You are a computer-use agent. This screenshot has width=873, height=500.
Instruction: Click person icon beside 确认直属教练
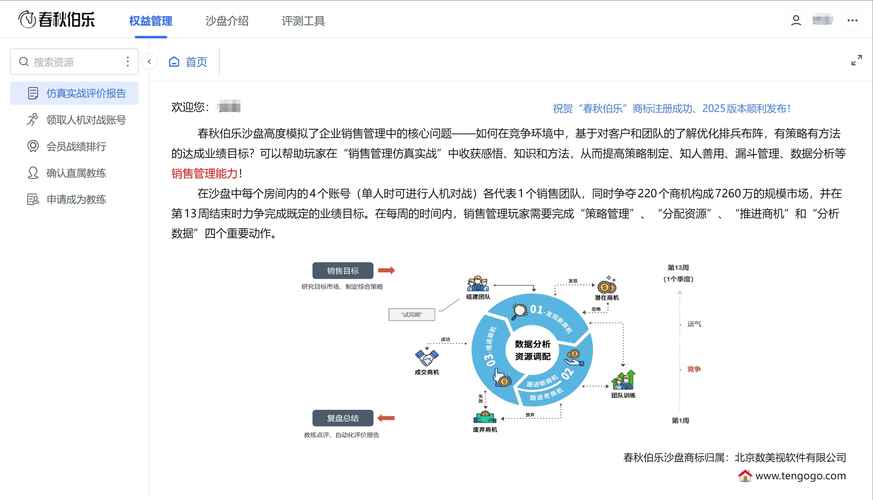click(x=33, y=173)
